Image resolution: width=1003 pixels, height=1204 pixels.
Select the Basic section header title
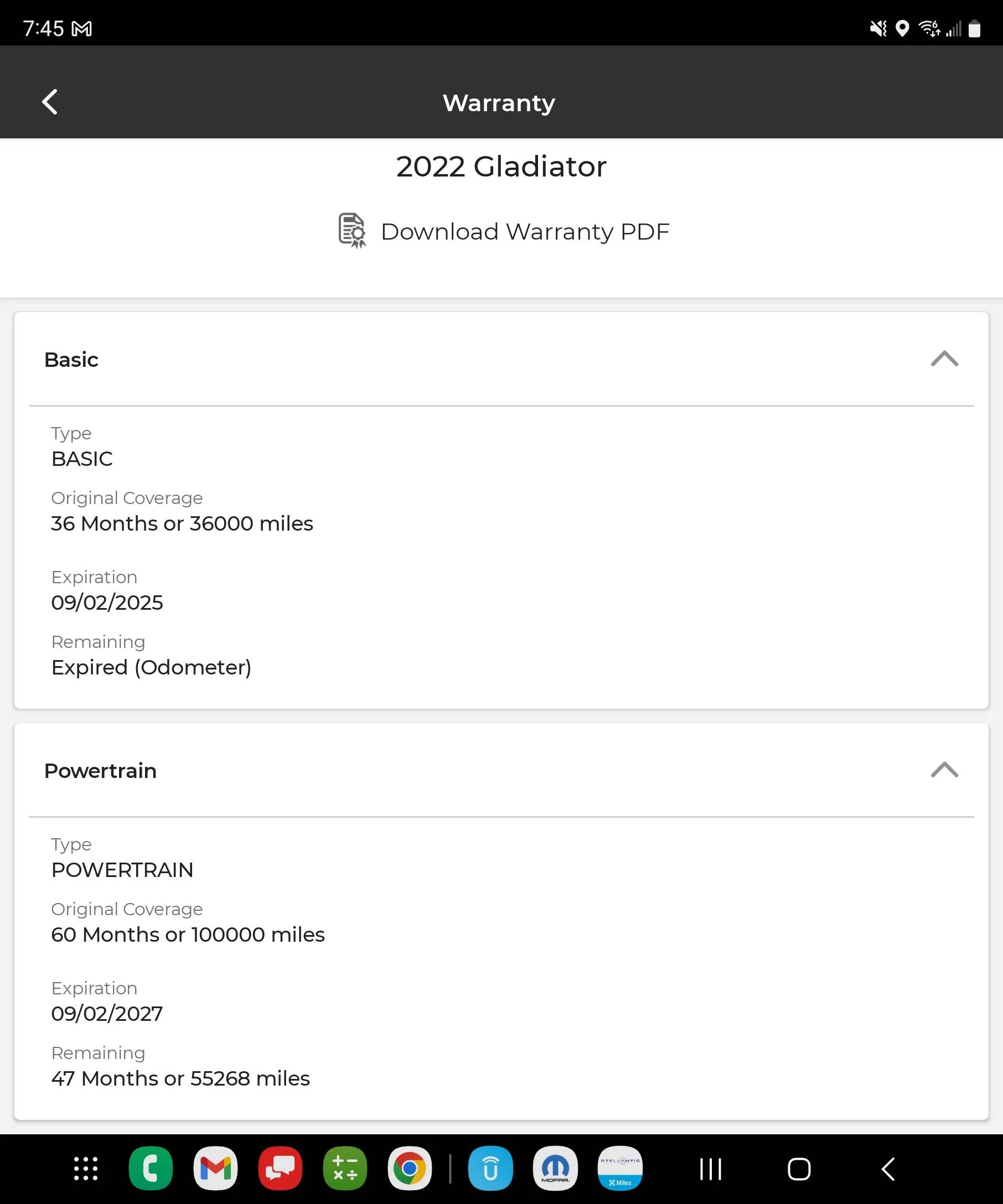71,360
